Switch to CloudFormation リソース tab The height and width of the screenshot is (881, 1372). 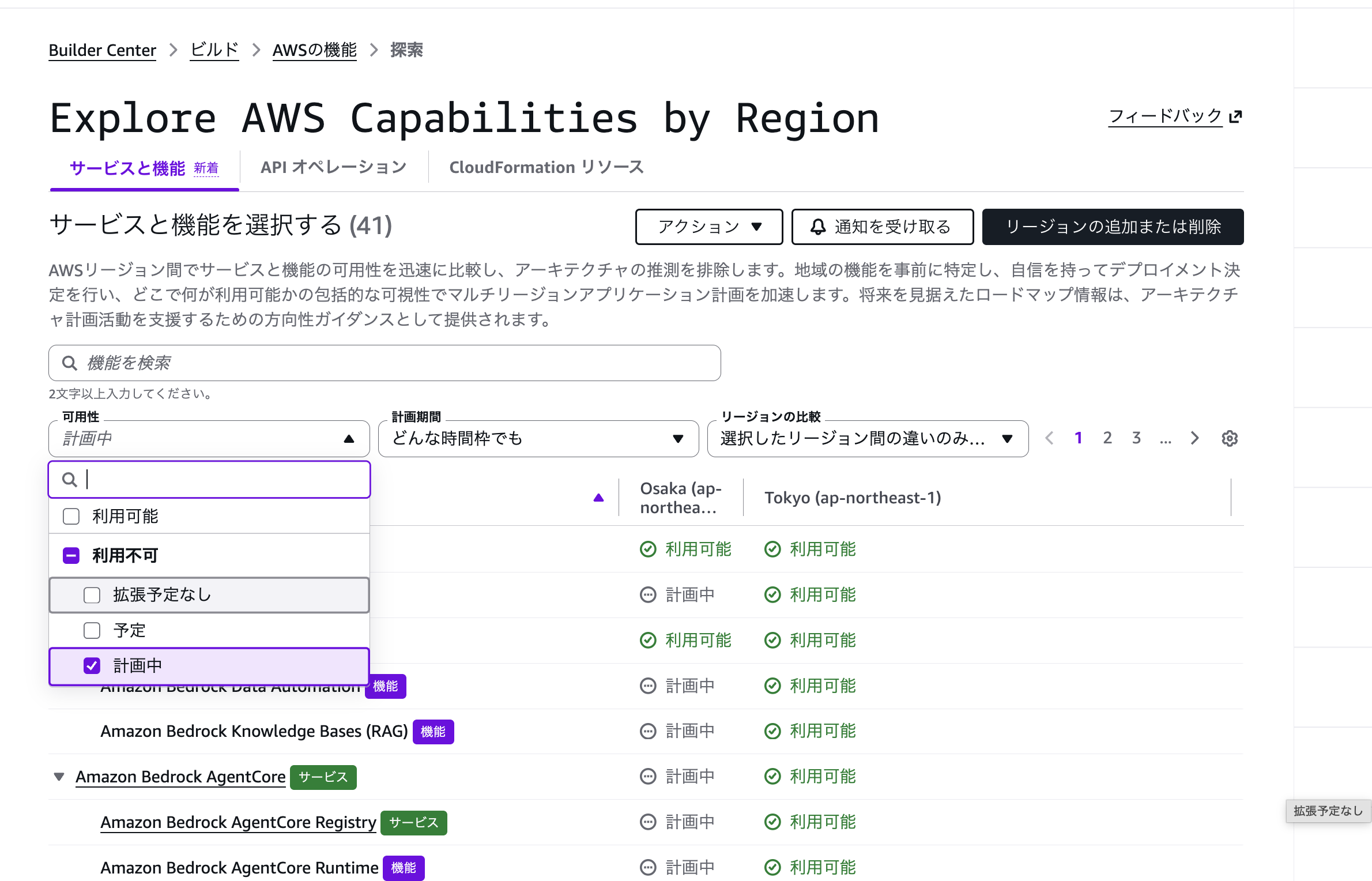click(546, 167)
